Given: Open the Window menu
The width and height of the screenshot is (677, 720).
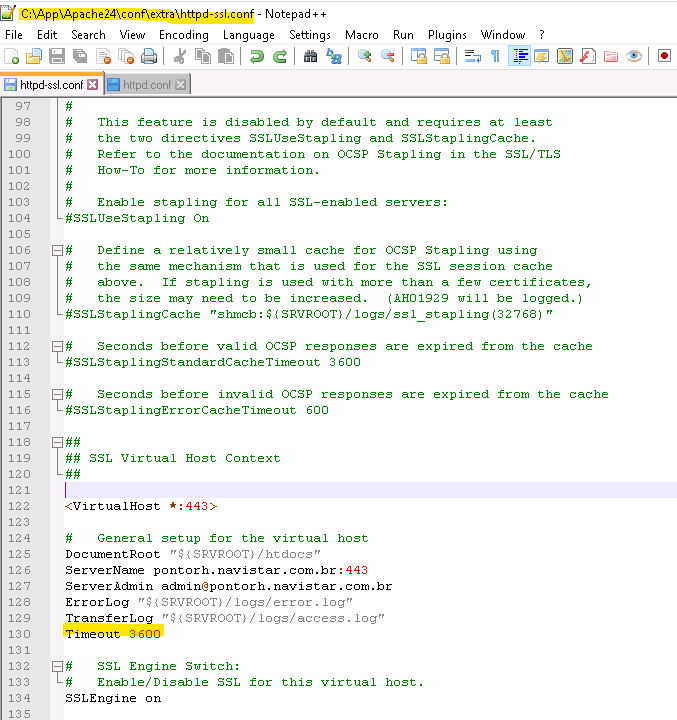Looking at the screenshot, I should click(x=503, y=35).
